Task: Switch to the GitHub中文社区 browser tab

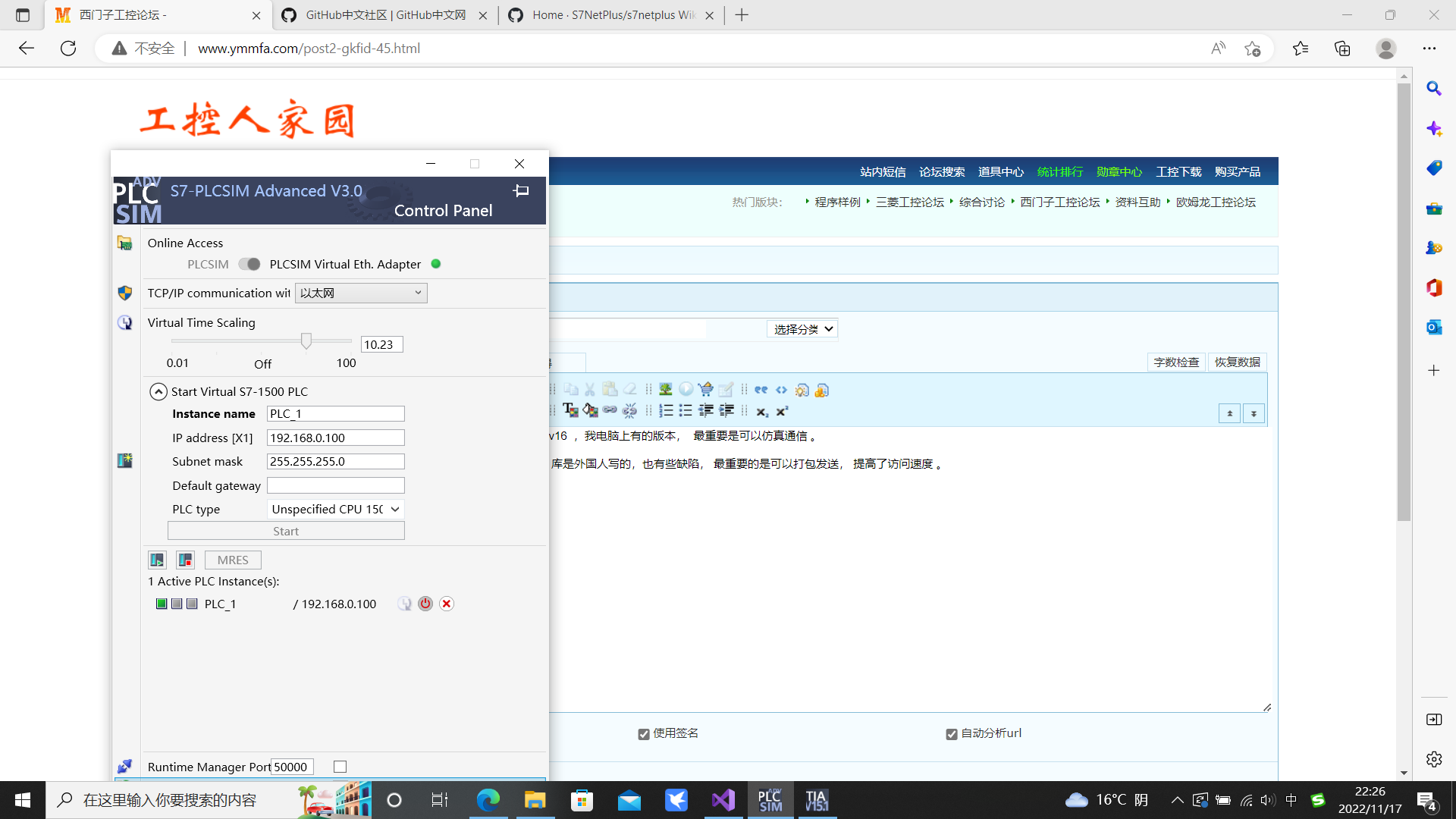Action: point(385,15)
